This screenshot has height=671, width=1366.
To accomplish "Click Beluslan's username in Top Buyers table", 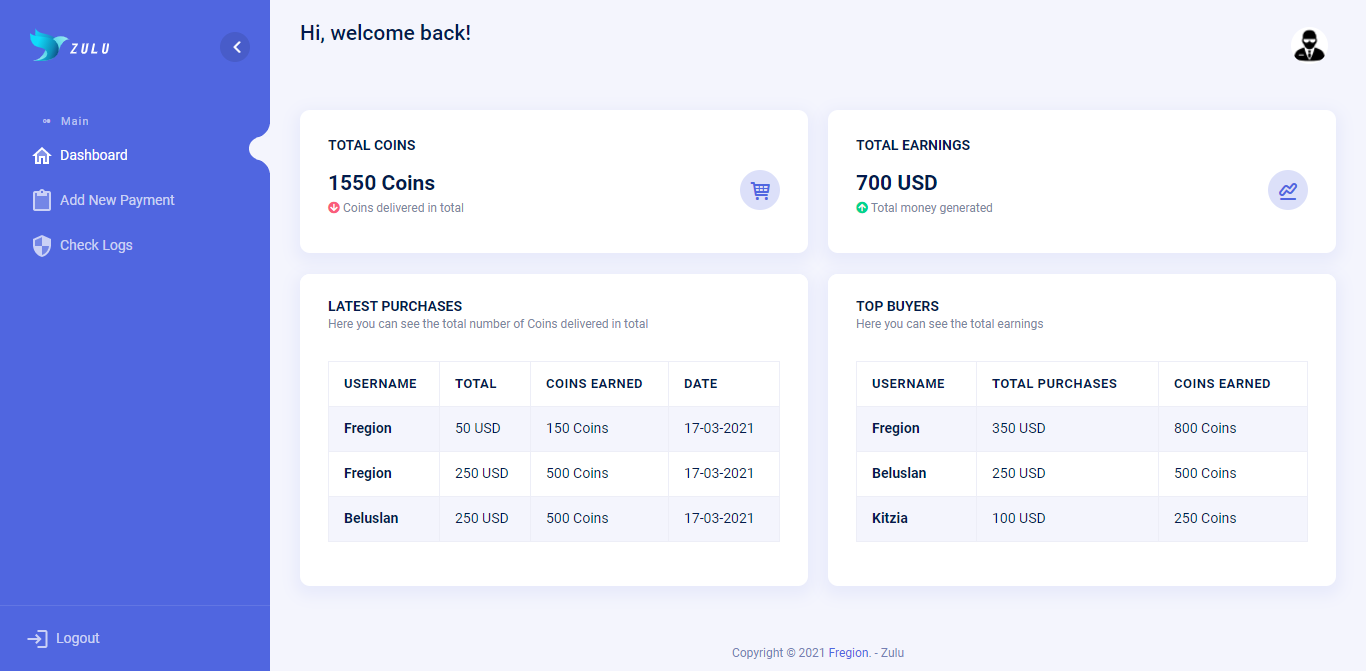I will [x=899, y=473].
